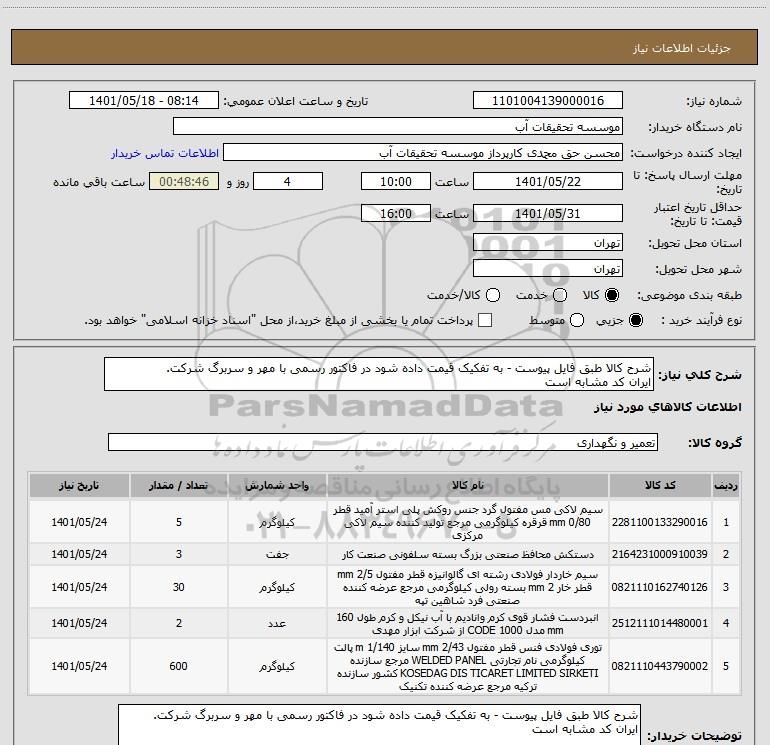This screenshot has width=770, height=745.
Task: Click the page header جزئیات اطلاعات نیاز
Action: pyautogui.click(x=682, y=48)
